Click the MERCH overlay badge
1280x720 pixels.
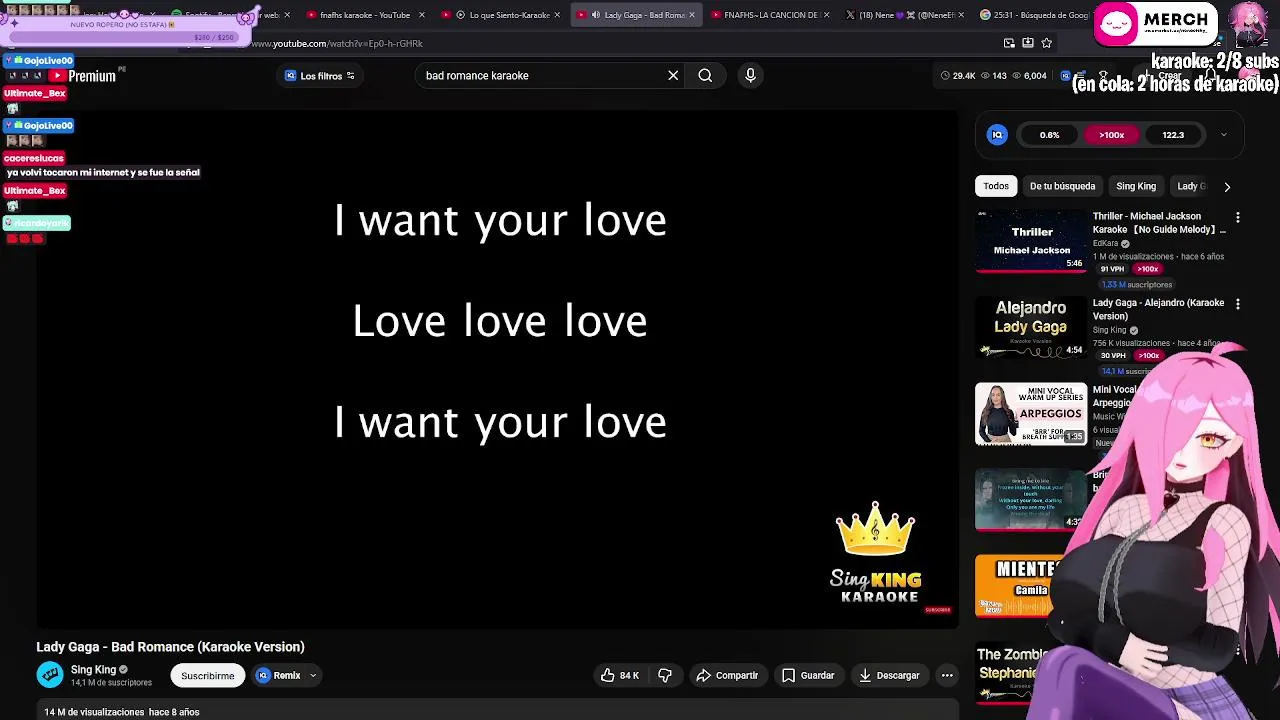[x=1156, y=24]
